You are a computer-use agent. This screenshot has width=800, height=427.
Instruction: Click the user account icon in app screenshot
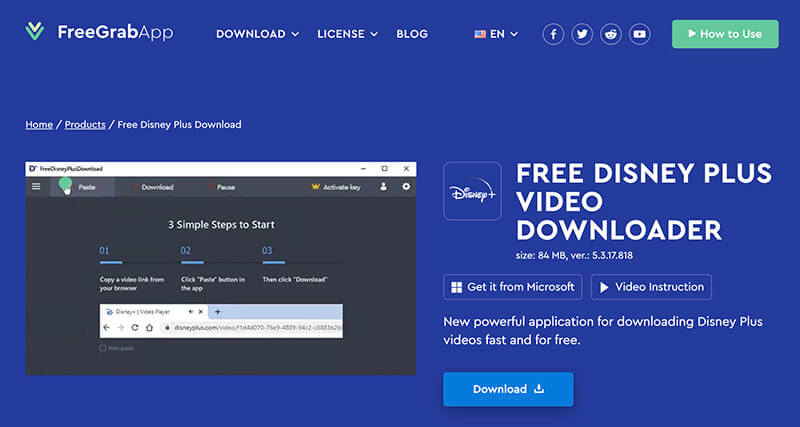[x=383, y=187]
